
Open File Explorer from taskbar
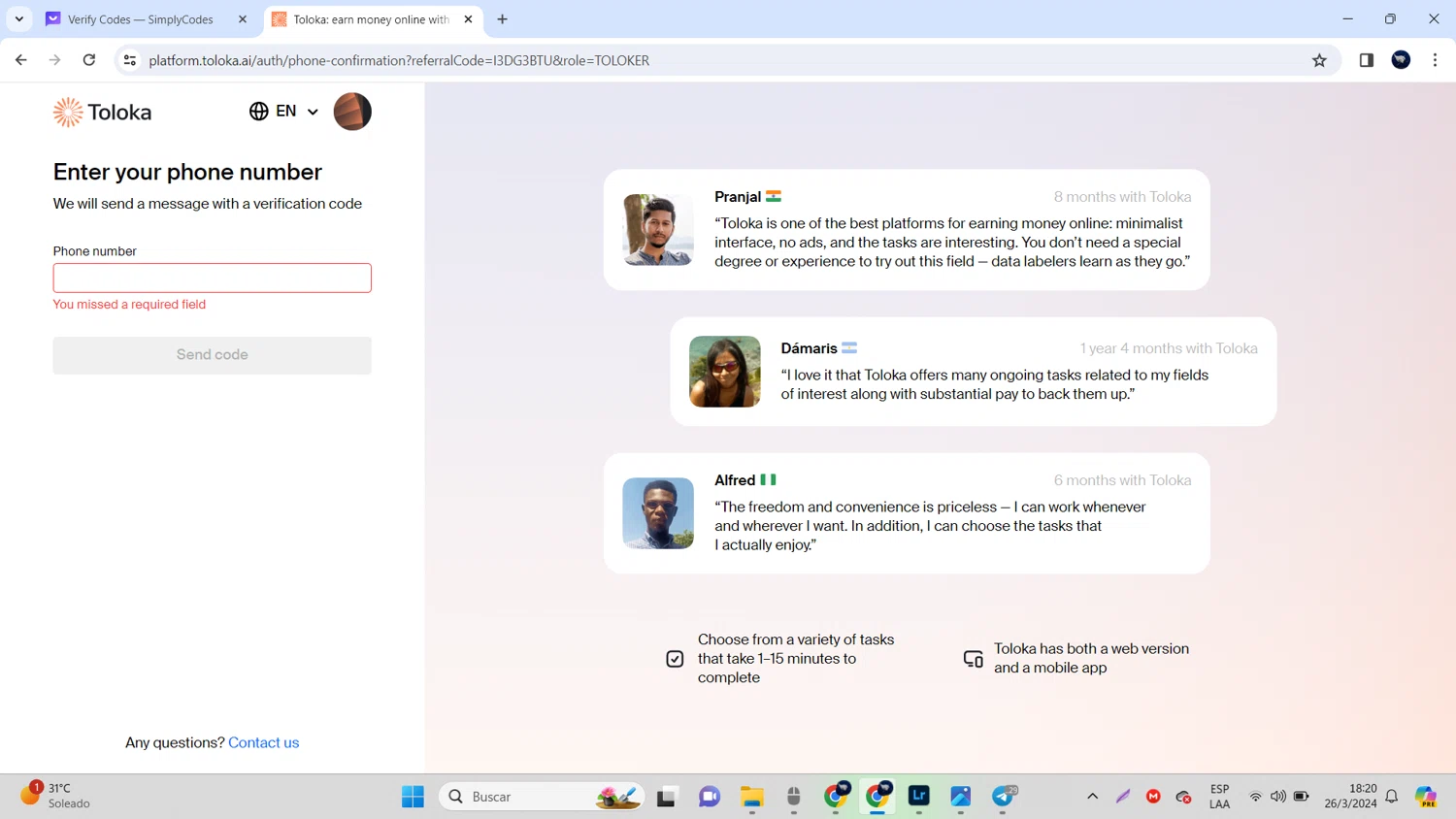(752, 797)
